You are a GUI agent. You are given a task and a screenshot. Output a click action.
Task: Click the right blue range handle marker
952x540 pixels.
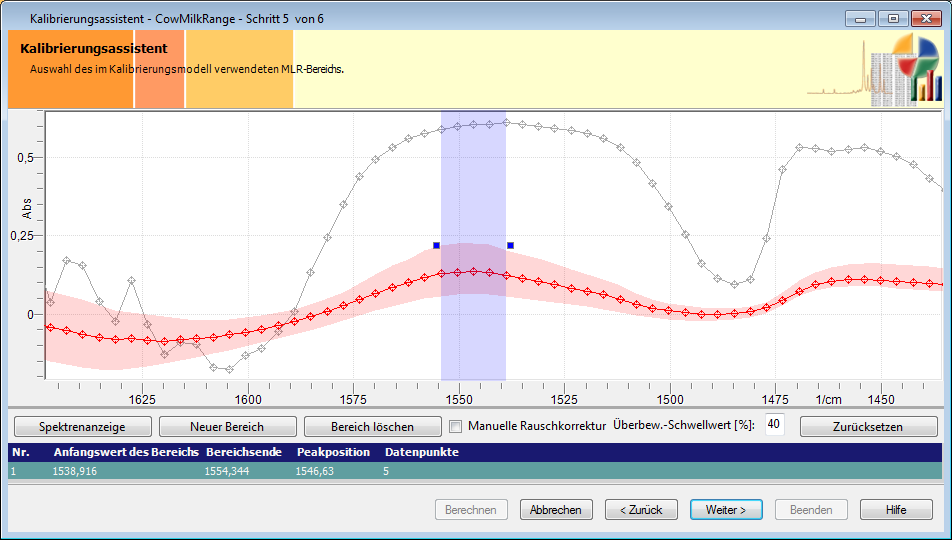click(x=510, y=245)
